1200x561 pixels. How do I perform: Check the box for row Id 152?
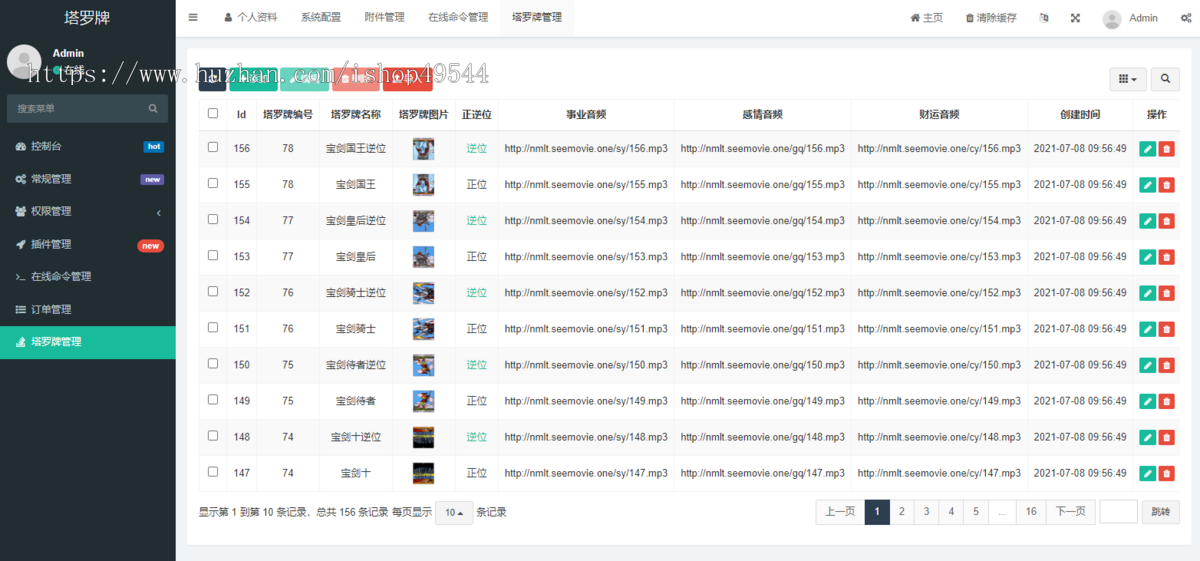(213, 291)
